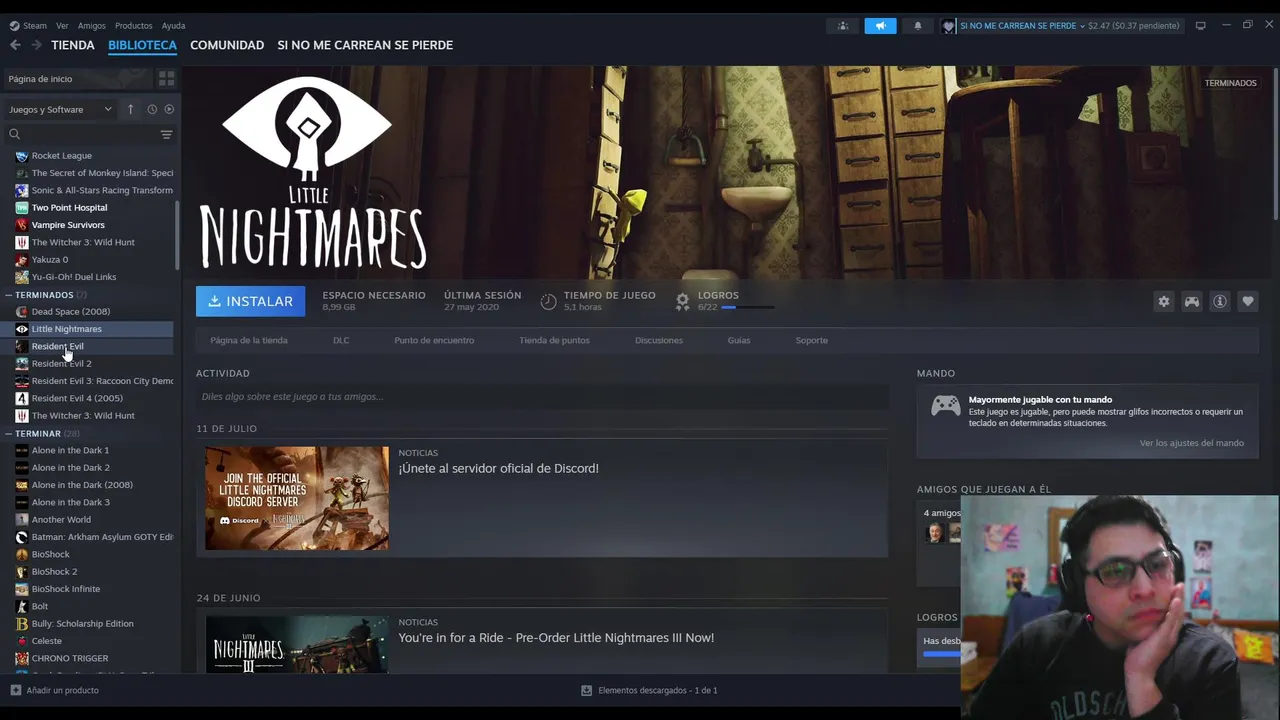1280x720 pixels.
Task: Select Resident Evil 2 in the list
Action: coord(61,364)
